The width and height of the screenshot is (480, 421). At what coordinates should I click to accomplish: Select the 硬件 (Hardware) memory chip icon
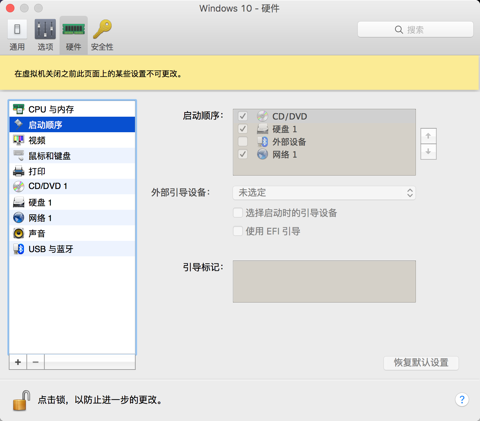coord(73,29)
